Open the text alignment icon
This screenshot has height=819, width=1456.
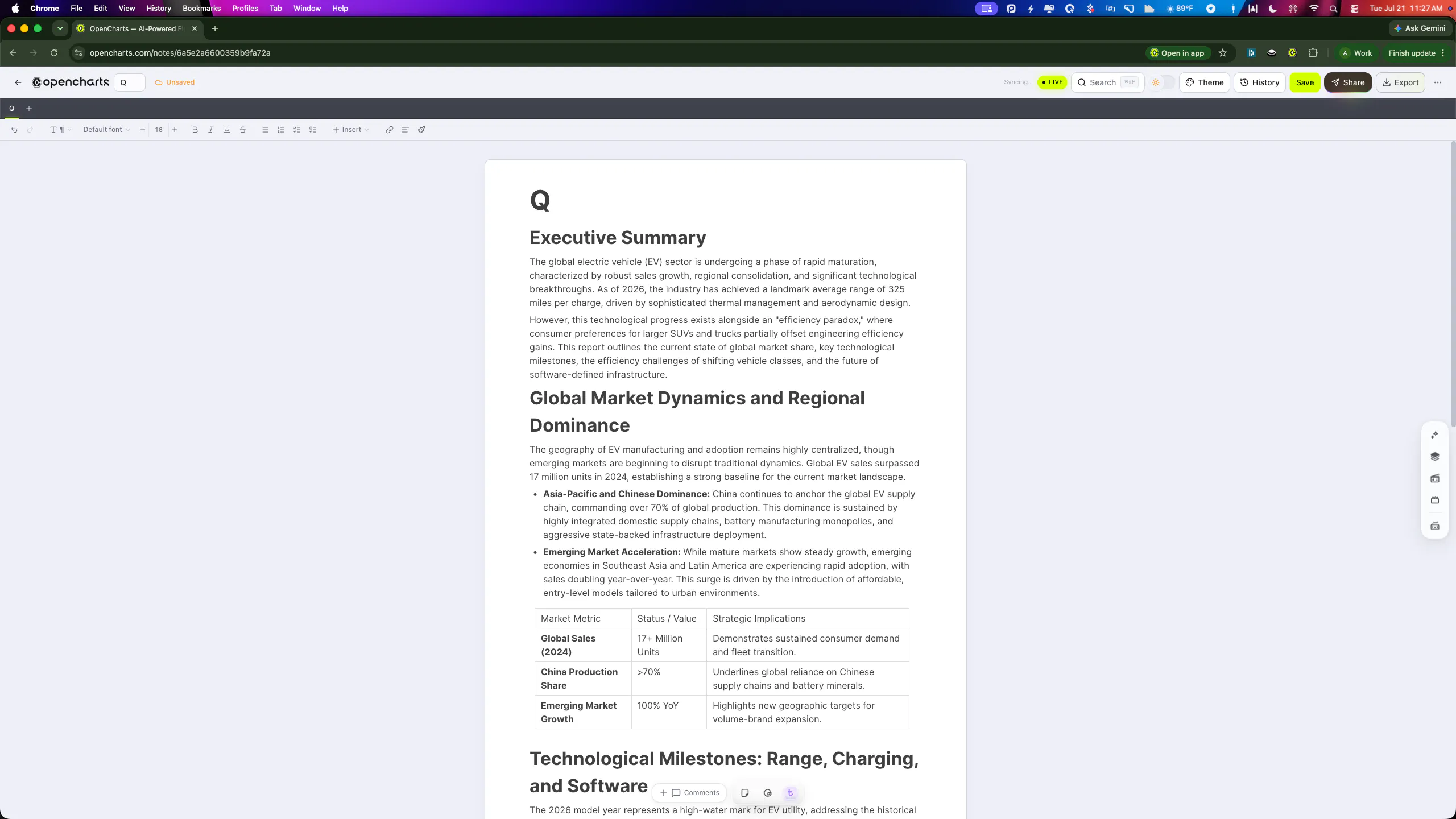(406, 130)
